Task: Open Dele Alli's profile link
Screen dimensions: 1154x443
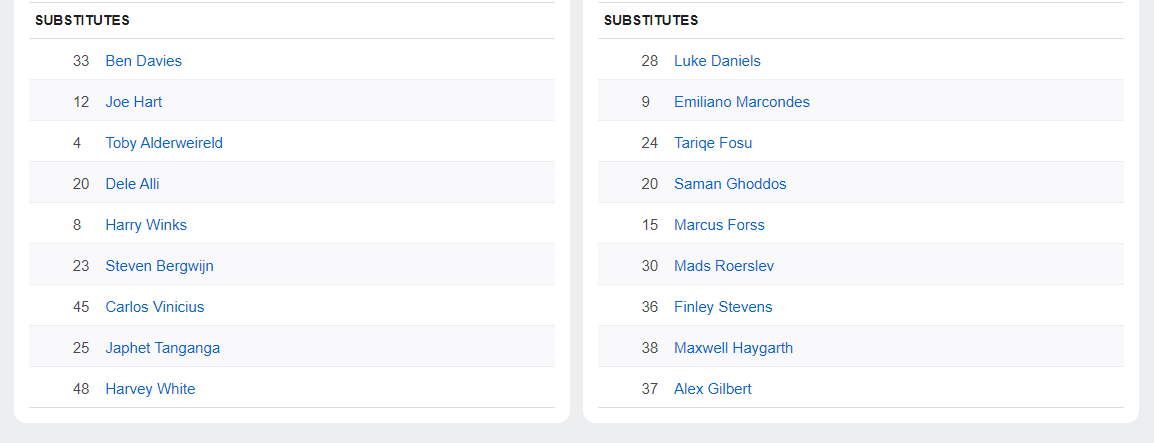Action: (x=132, y=184)
